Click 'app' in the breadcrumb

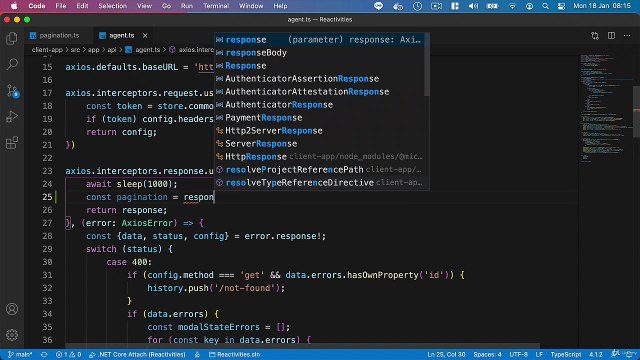tap(93, 50)
